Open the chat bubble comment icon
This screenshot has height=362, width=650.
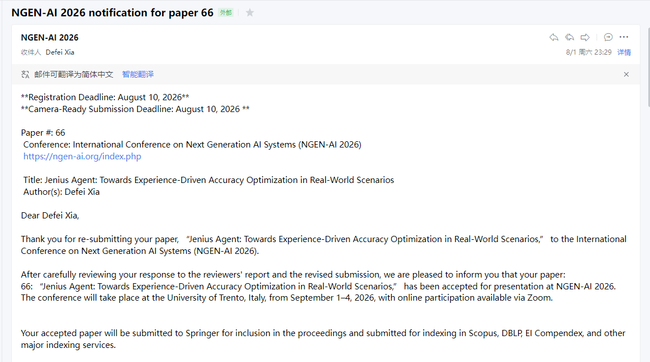pyautogui.click(x=608, y=37)
